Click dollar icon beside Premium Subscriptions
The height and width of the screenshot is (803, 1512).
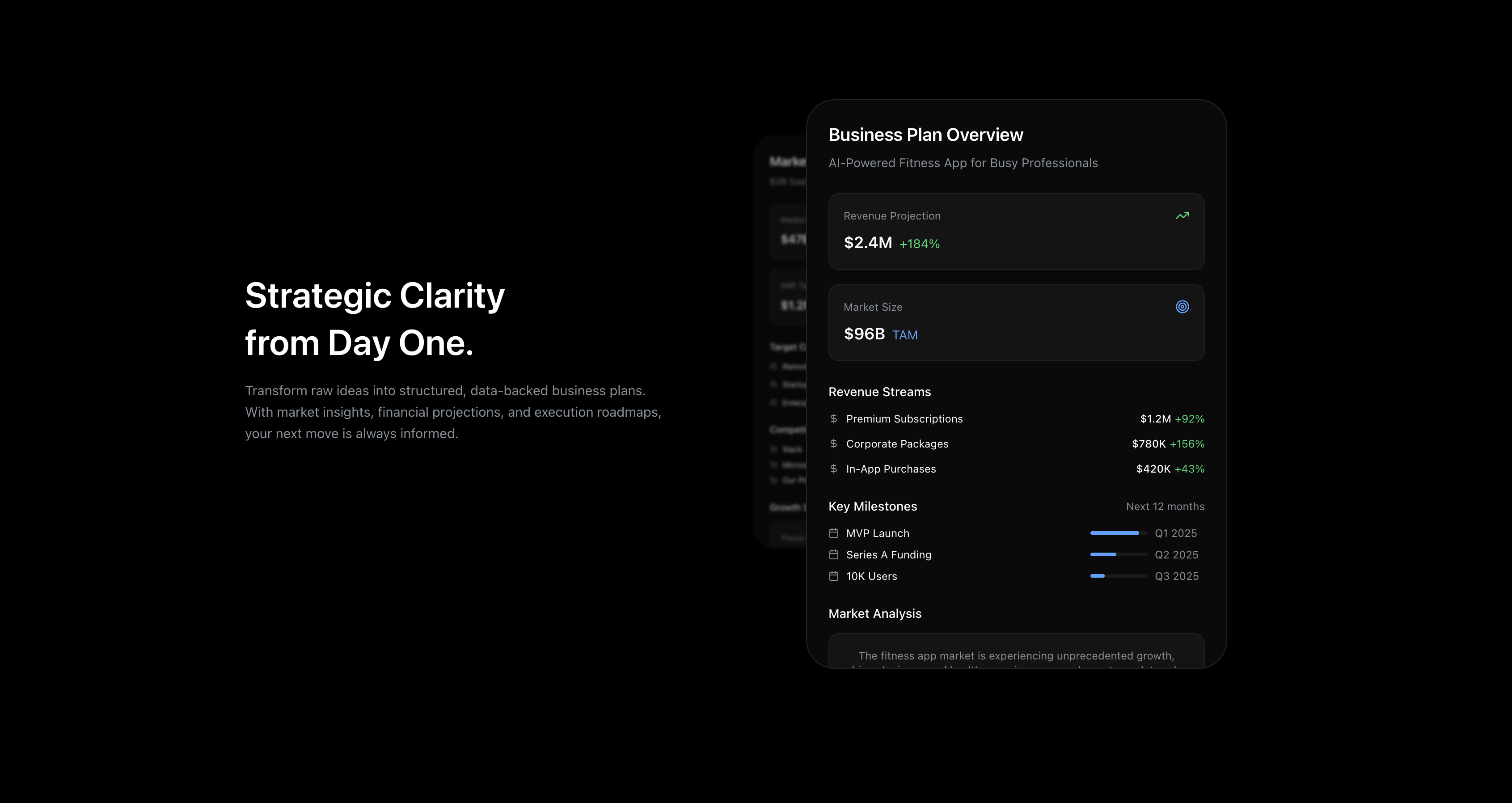coord(833,418)
